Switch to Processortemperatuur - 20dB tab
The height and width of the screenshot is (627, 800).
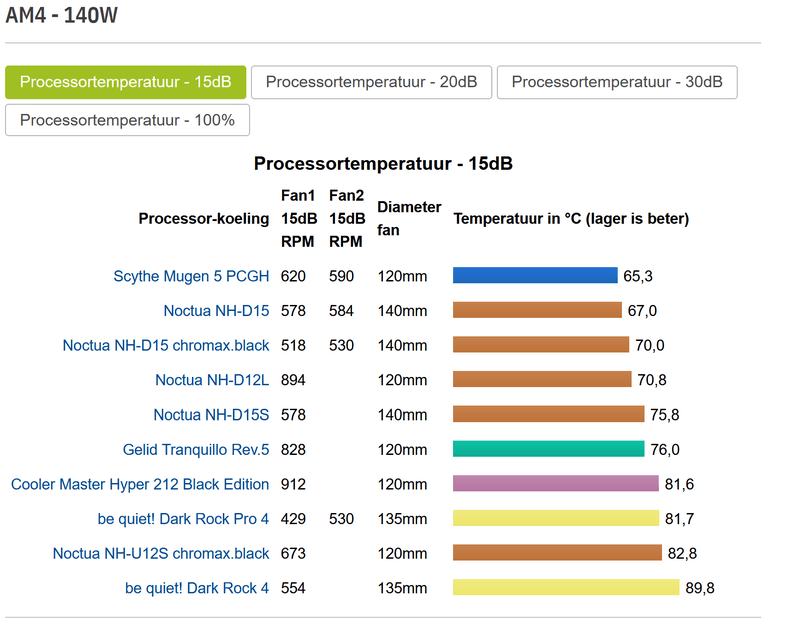371,82
